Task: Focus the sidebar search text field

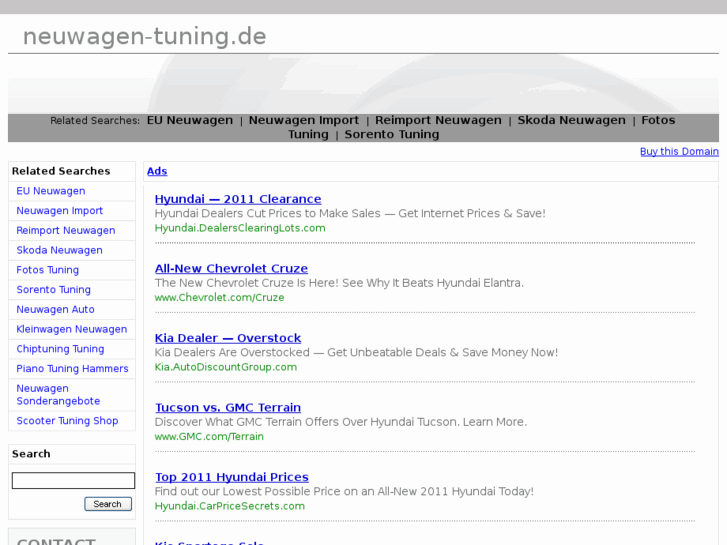Action: tap(73, 481)
